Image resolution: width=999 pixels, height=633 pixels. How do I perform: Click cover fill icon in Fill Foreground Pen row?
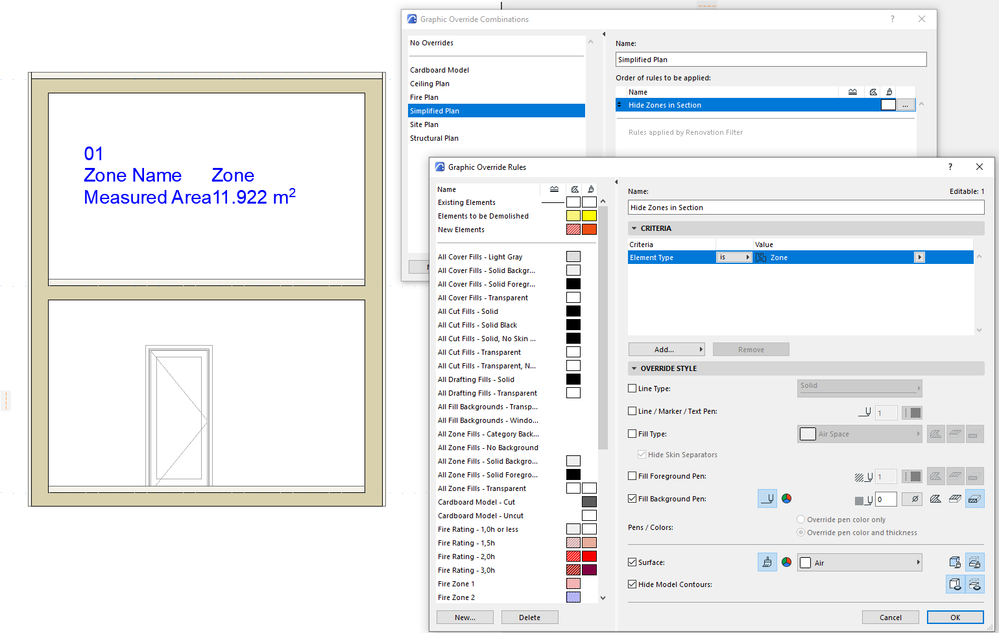(955, 476)
